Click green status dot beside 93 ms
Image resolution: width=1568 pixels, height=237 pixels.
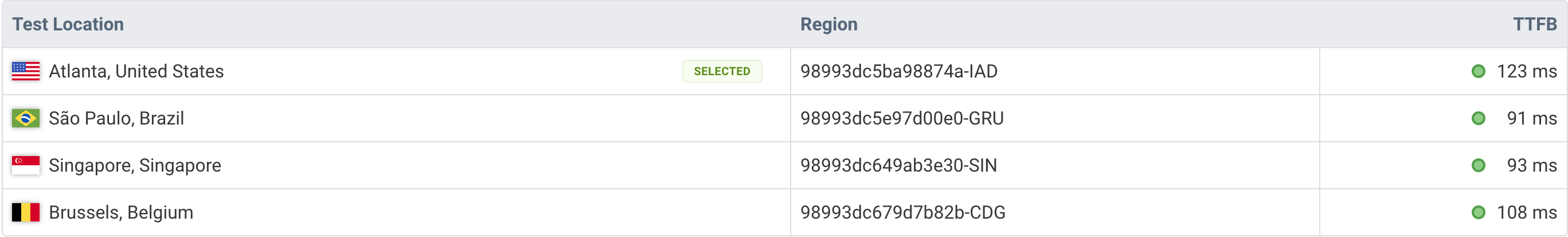click(x=1478, y=165)
